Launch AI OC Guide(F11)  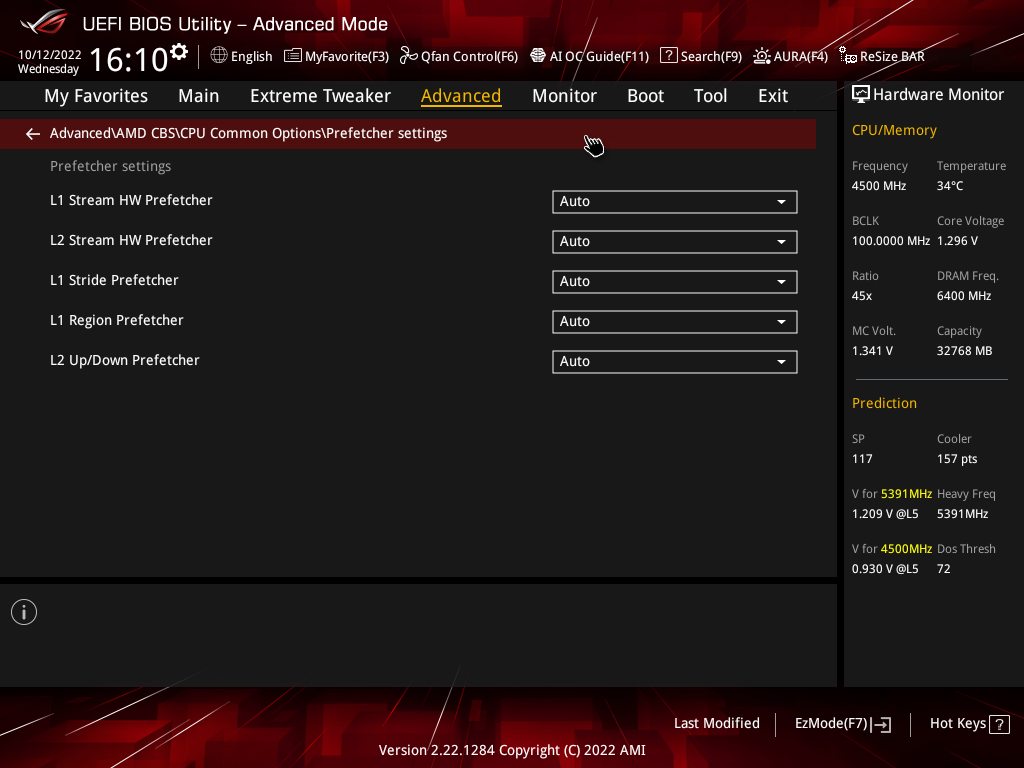(589, 56)
